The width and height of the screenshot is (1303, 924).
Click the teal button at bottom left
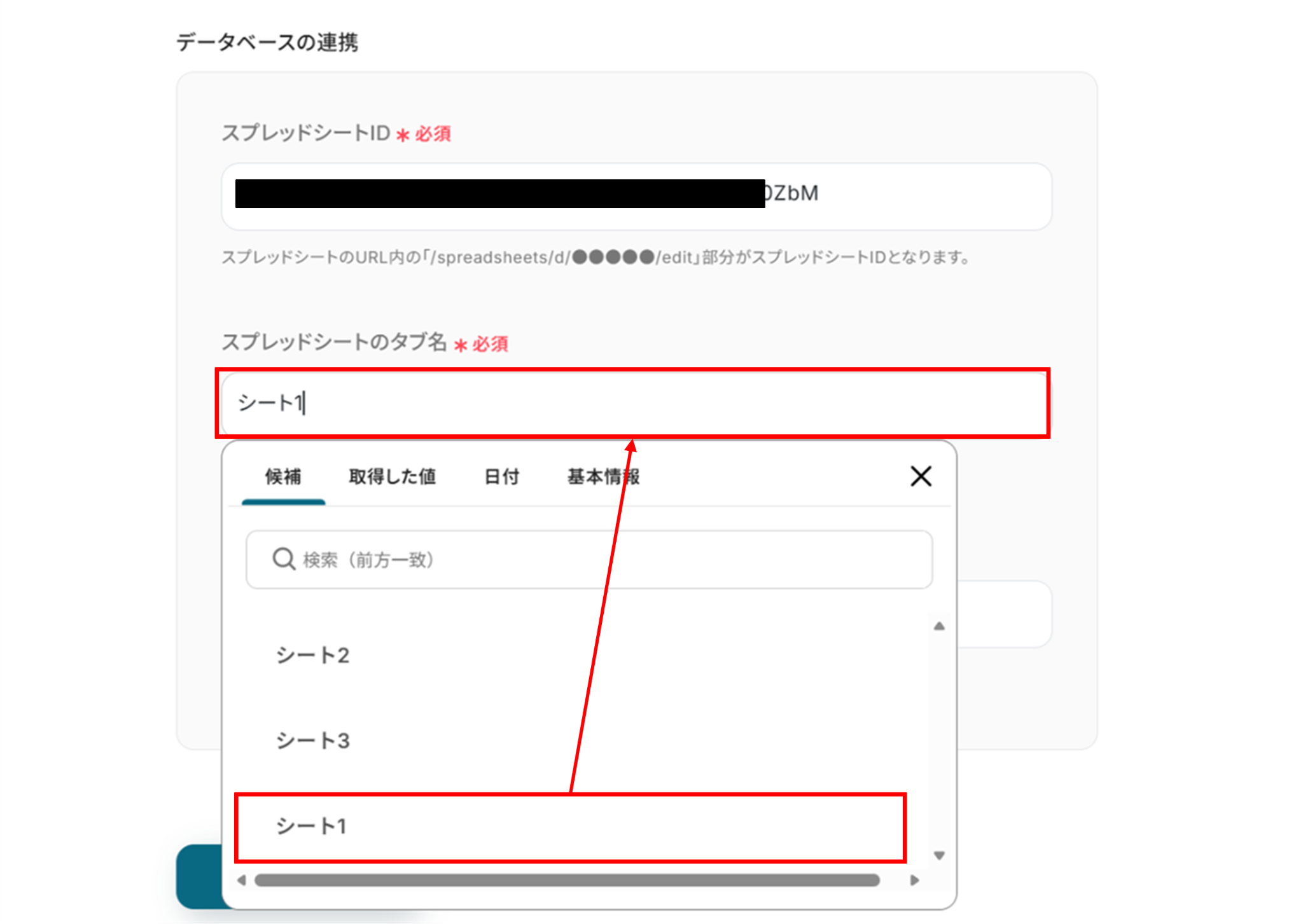(199, 876)
